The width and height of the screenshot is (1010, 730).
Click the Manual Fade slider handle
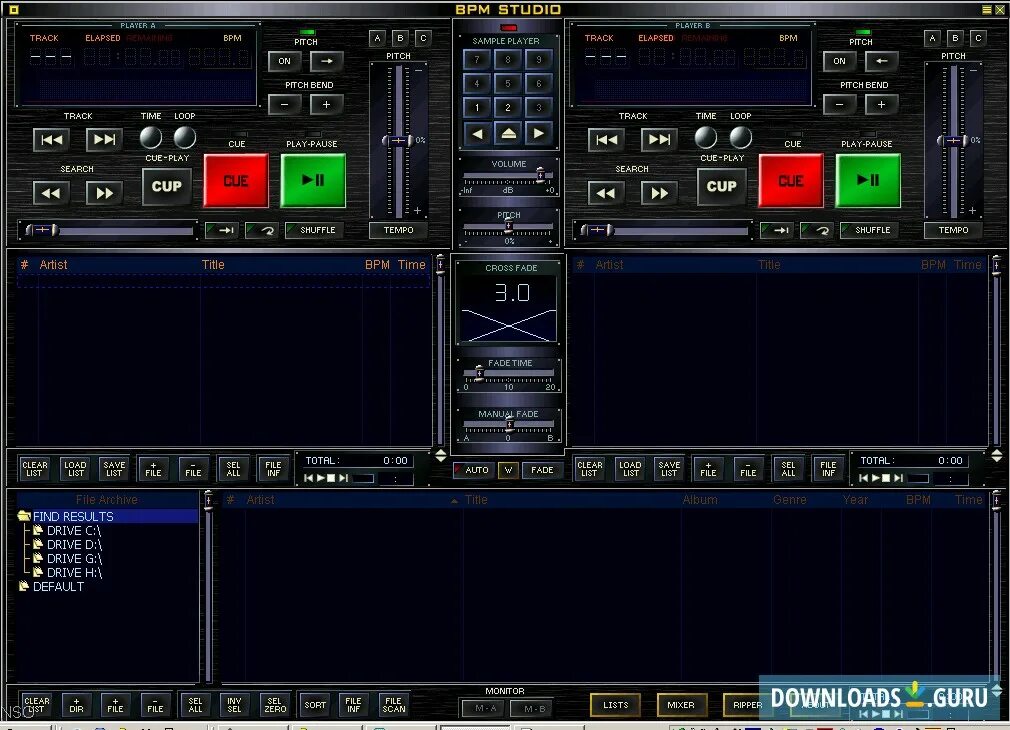(509, 423)
